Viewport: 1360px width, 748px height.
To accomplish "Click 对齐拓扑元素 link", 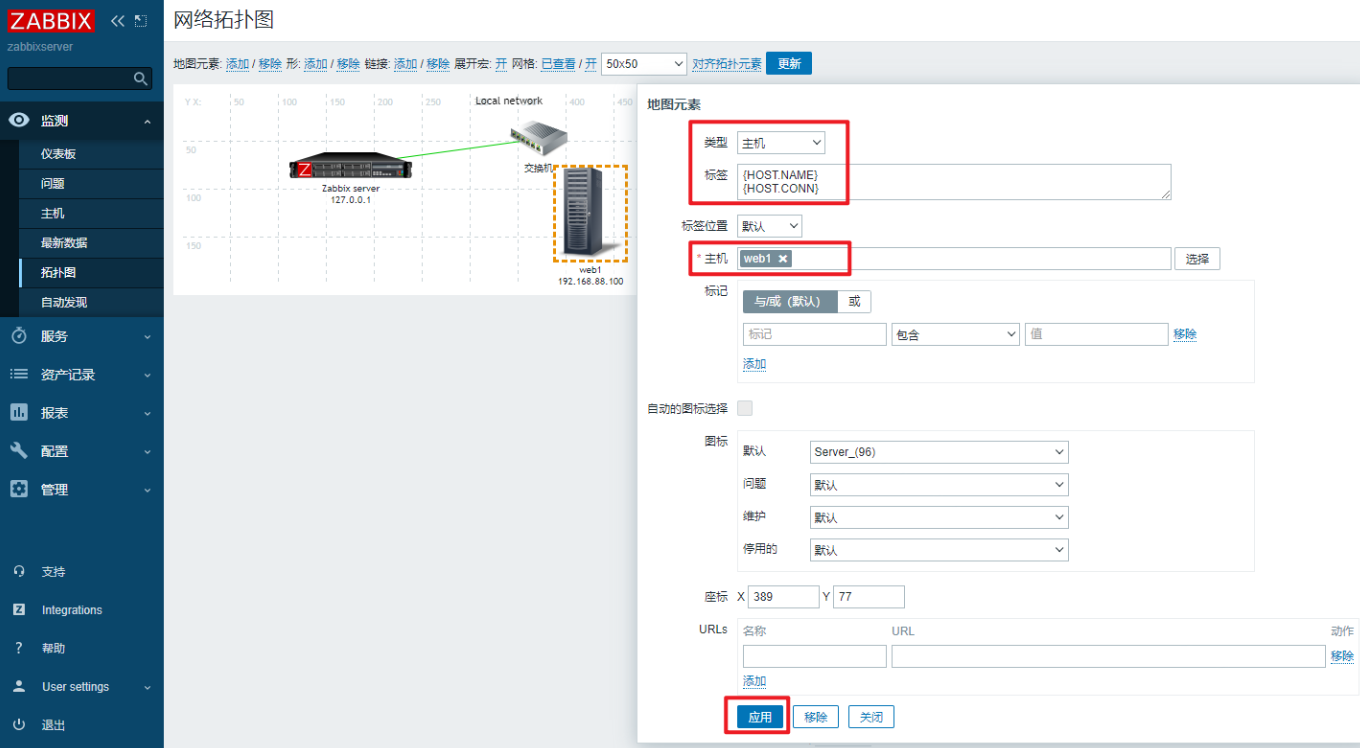I will (x=727, y=63).
